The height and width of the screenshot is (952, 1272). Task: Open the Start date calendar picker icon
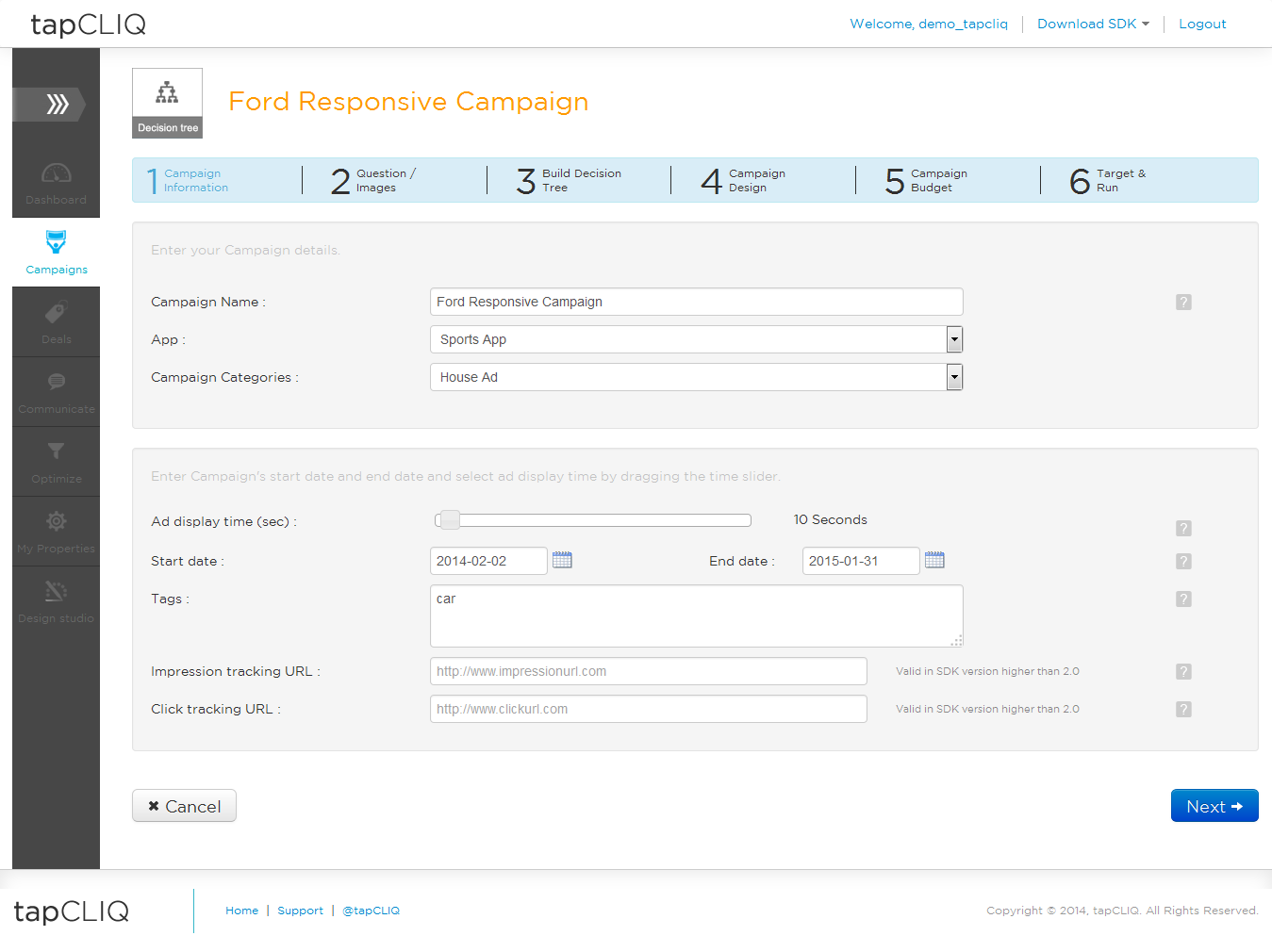click(562, 560)
